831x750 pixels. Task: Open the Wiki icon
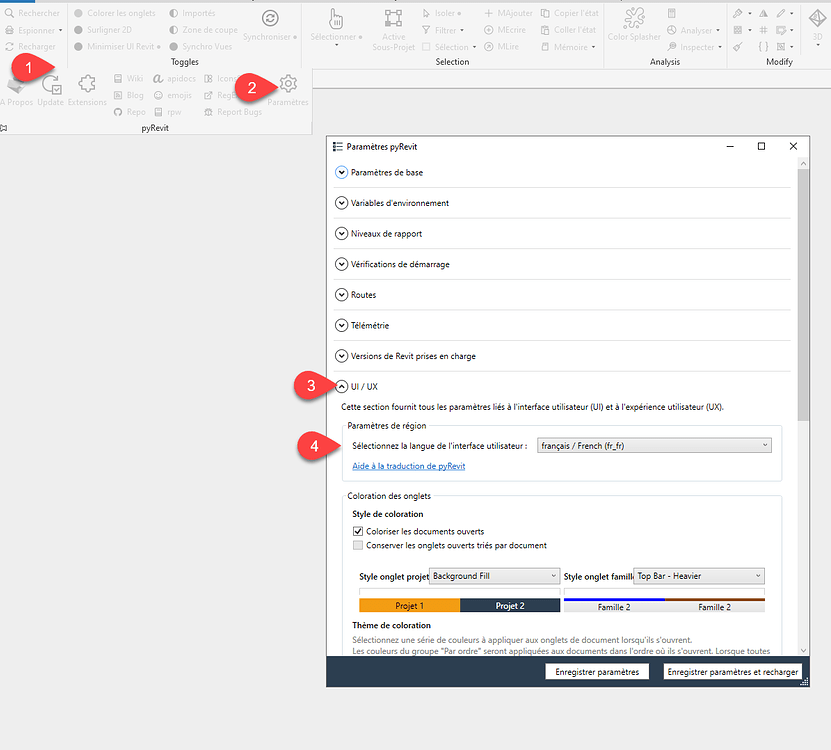(x=130, y=78)
